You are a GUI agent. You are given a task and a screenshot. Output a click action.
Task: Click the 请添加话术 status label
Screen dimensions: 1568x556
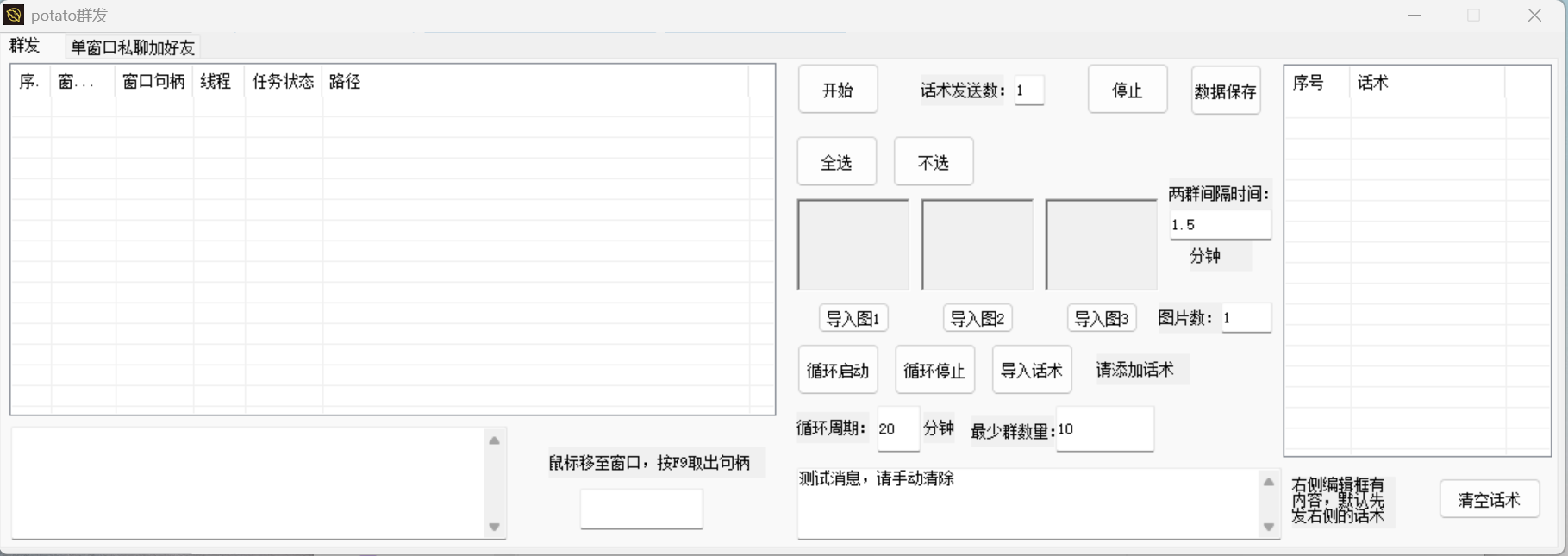[1135, 370]
